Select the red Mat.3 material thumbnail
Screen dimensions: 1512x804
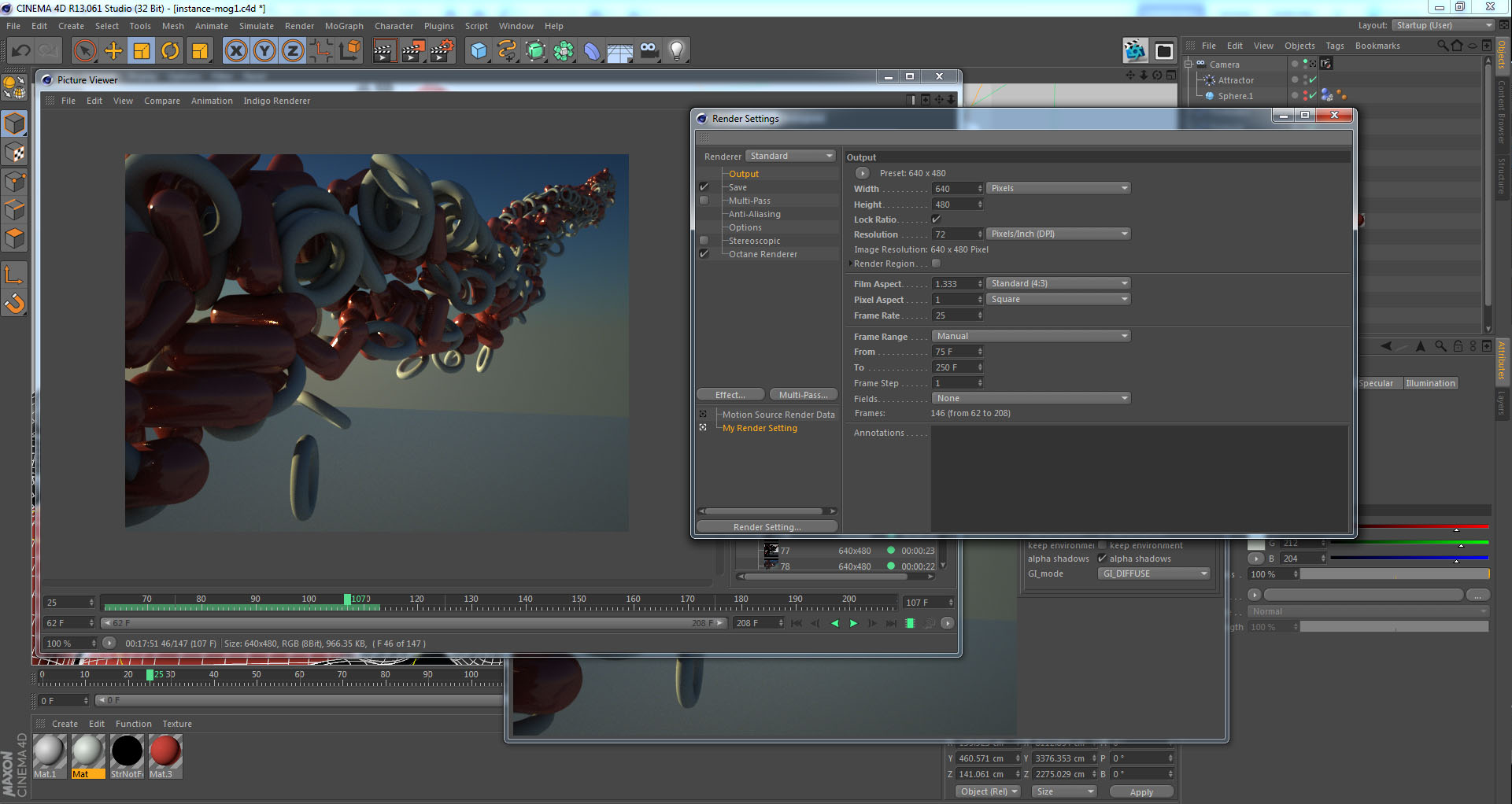click(x=165, y=751)
